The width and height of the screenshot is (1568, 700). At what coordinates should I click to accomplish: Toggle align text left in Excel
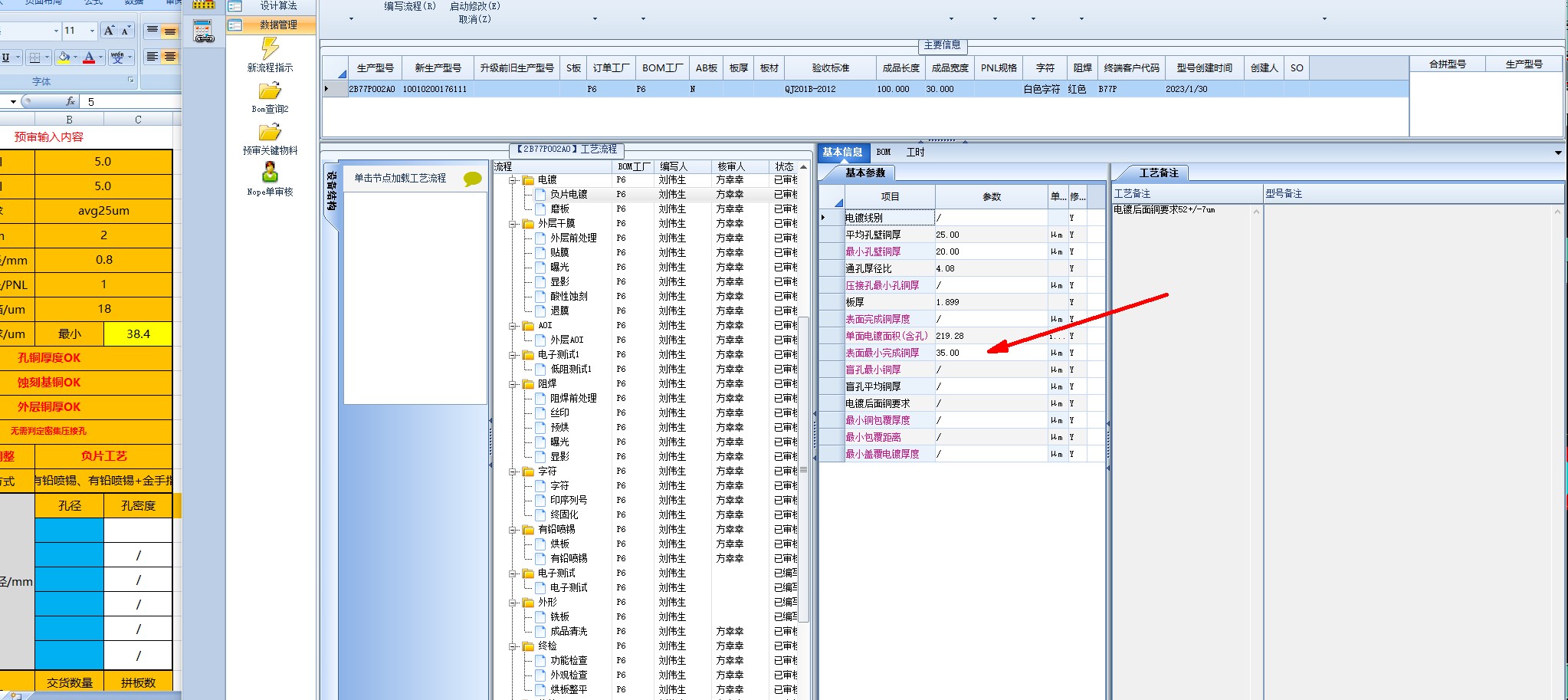[x=153, y=58]
